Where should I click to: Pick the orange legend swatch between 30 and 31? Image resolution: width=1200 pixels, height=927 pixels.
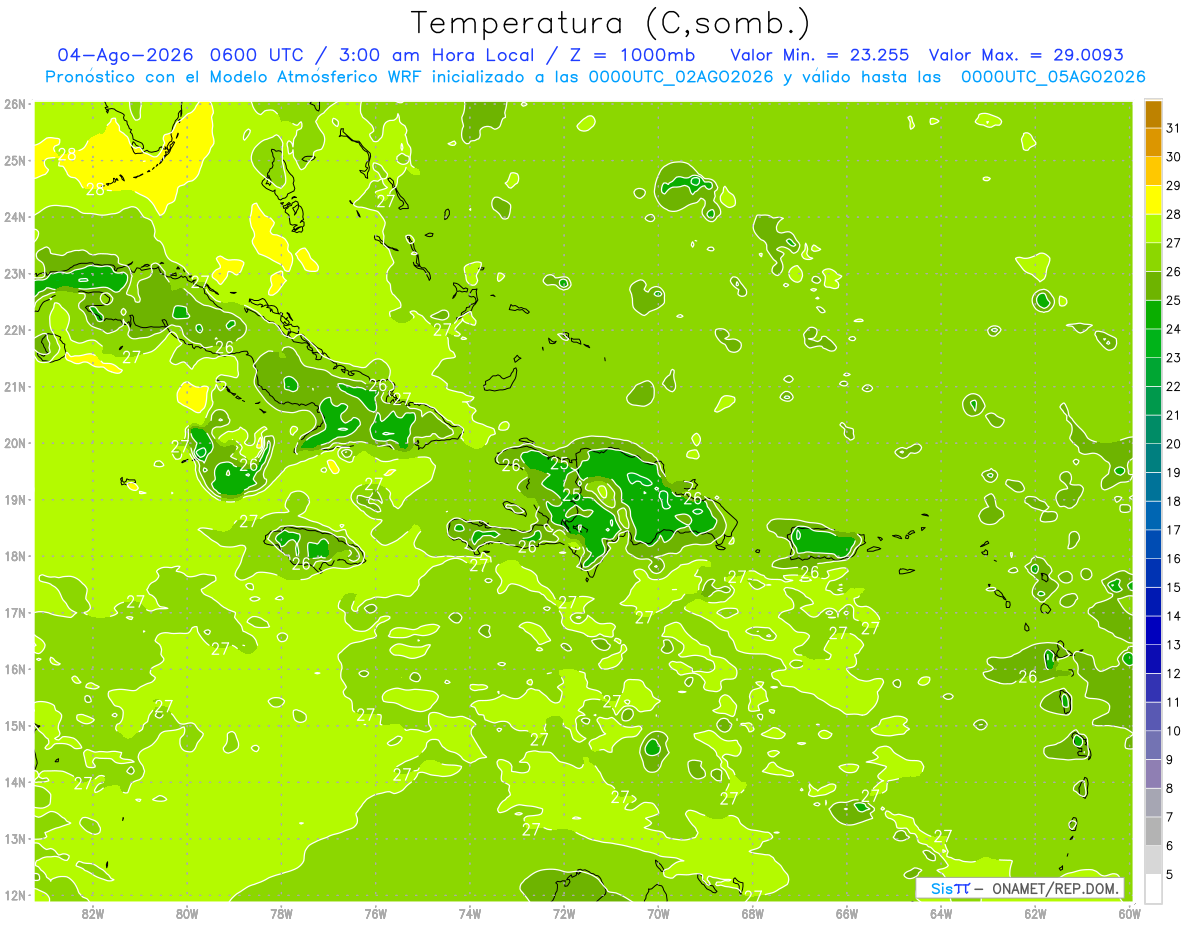pyautogui.click(x=1153, y=142)
